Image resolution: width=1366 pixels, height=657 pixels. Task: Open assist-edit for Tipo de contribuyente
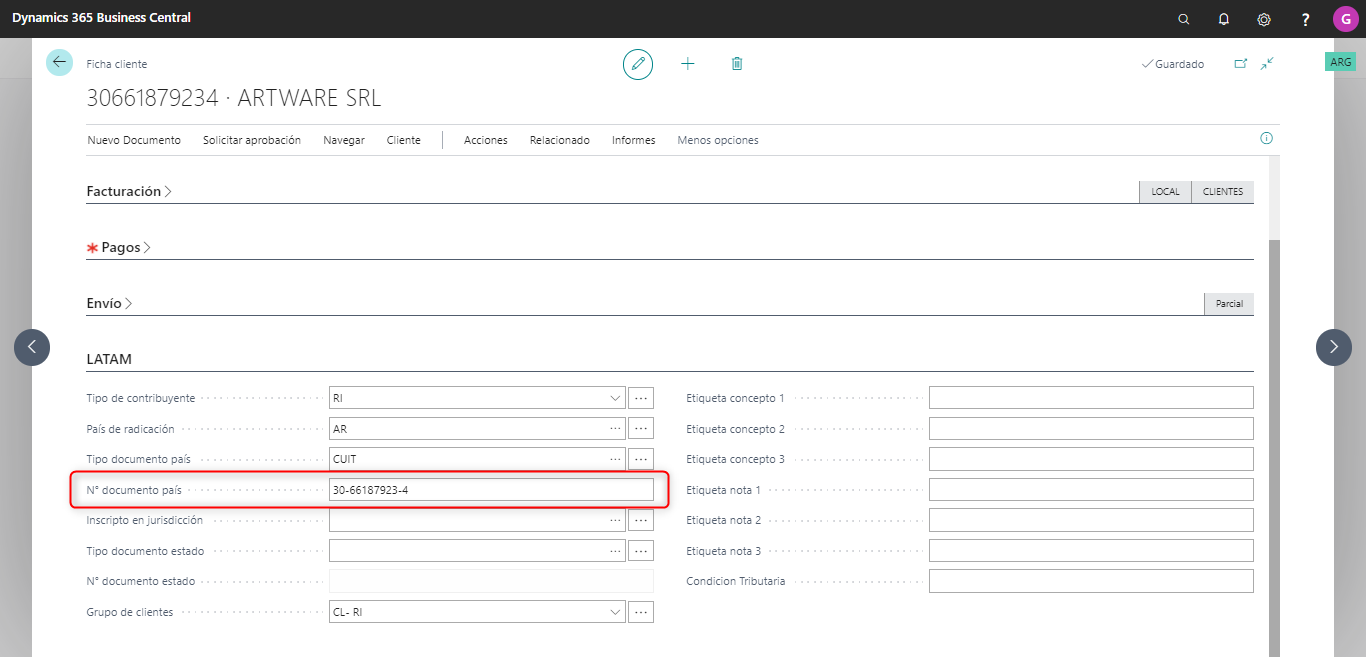642,398
